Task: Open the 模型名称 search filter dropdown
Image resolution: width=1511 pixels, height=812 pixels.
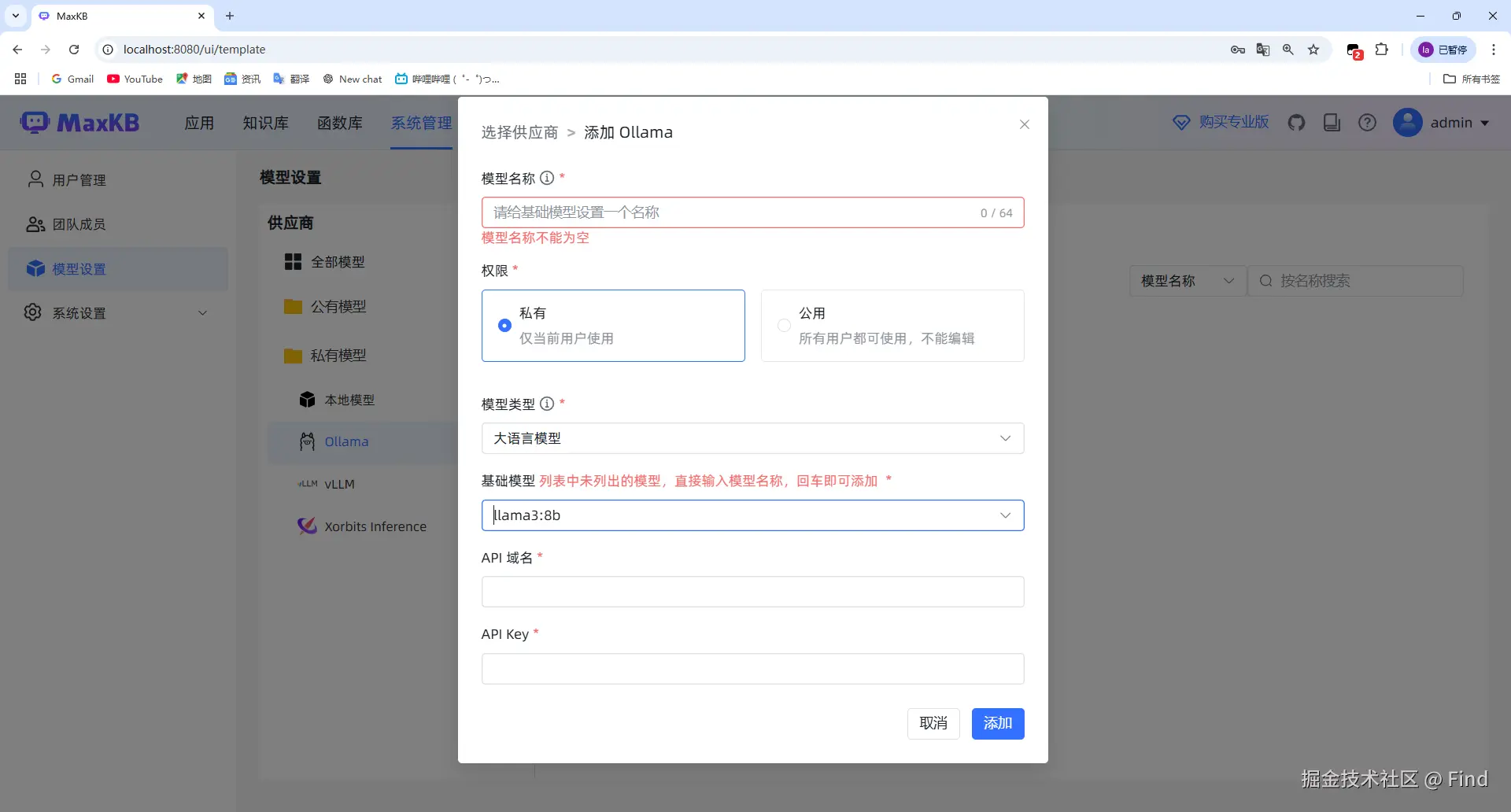Action: 1188,281
